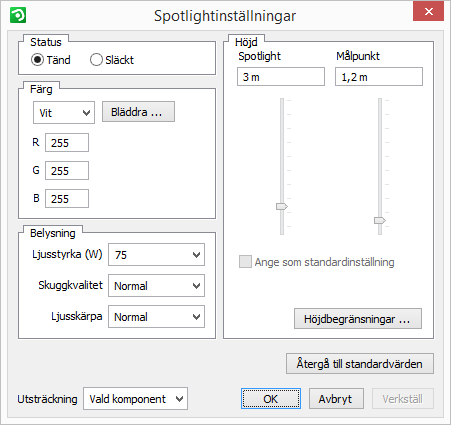Open the Vit color dropdown
Screen dimensions: 451x425
[64, 113]
